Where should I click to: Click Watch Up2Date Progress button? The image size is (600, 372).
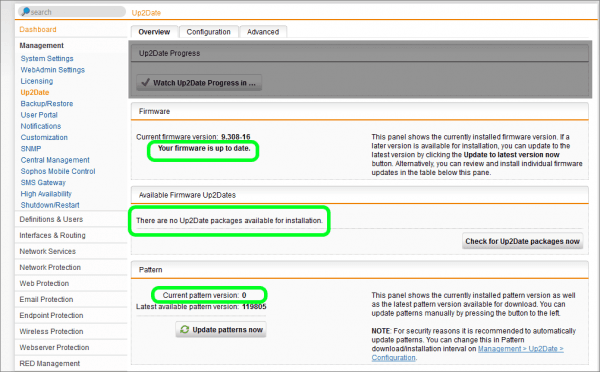[x=199, y=83]
